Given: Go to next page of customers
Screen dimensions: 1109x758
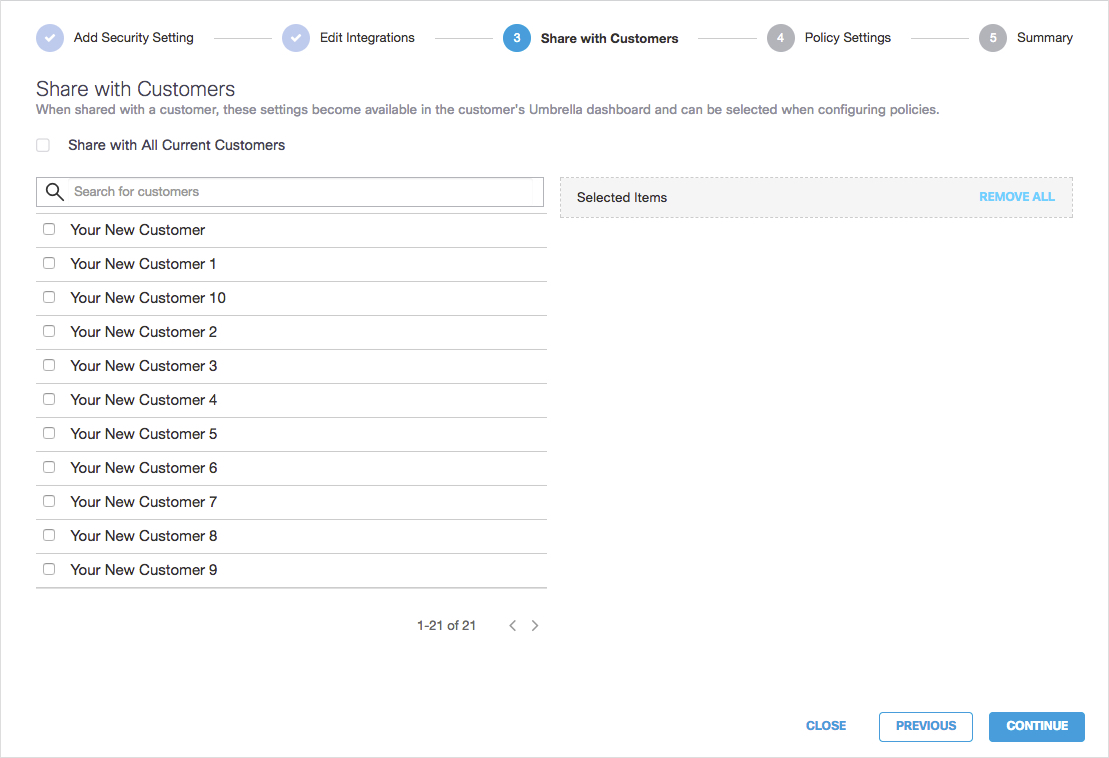Looking at the screenshot, I should point(535,626).
